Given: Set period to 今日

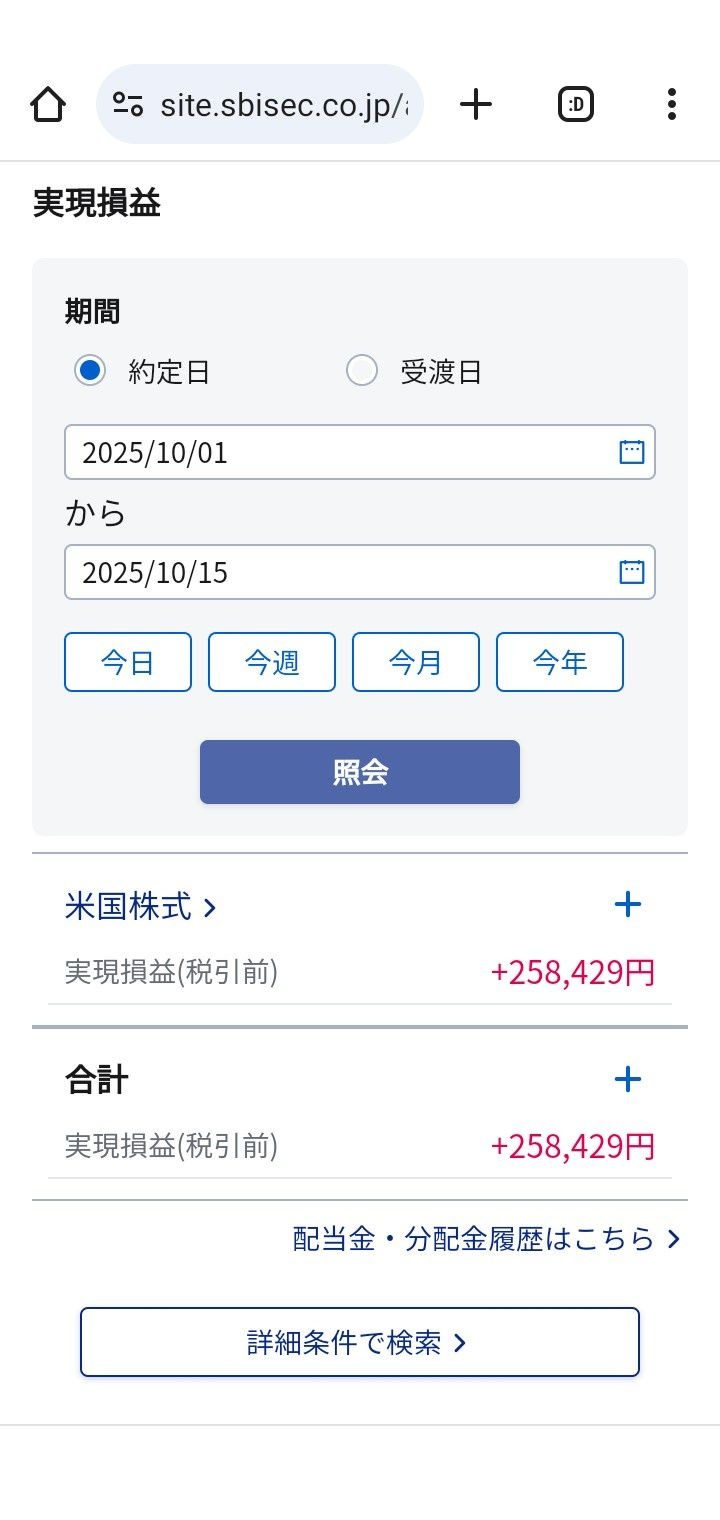Looking at the screenshot, I should pos(128,662).
